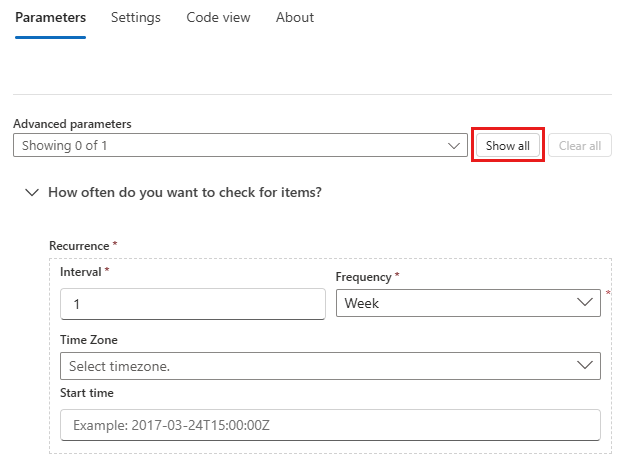Switch to the Parameters tab
Screen dimensions: 627x469
click(x=50, y=18)
